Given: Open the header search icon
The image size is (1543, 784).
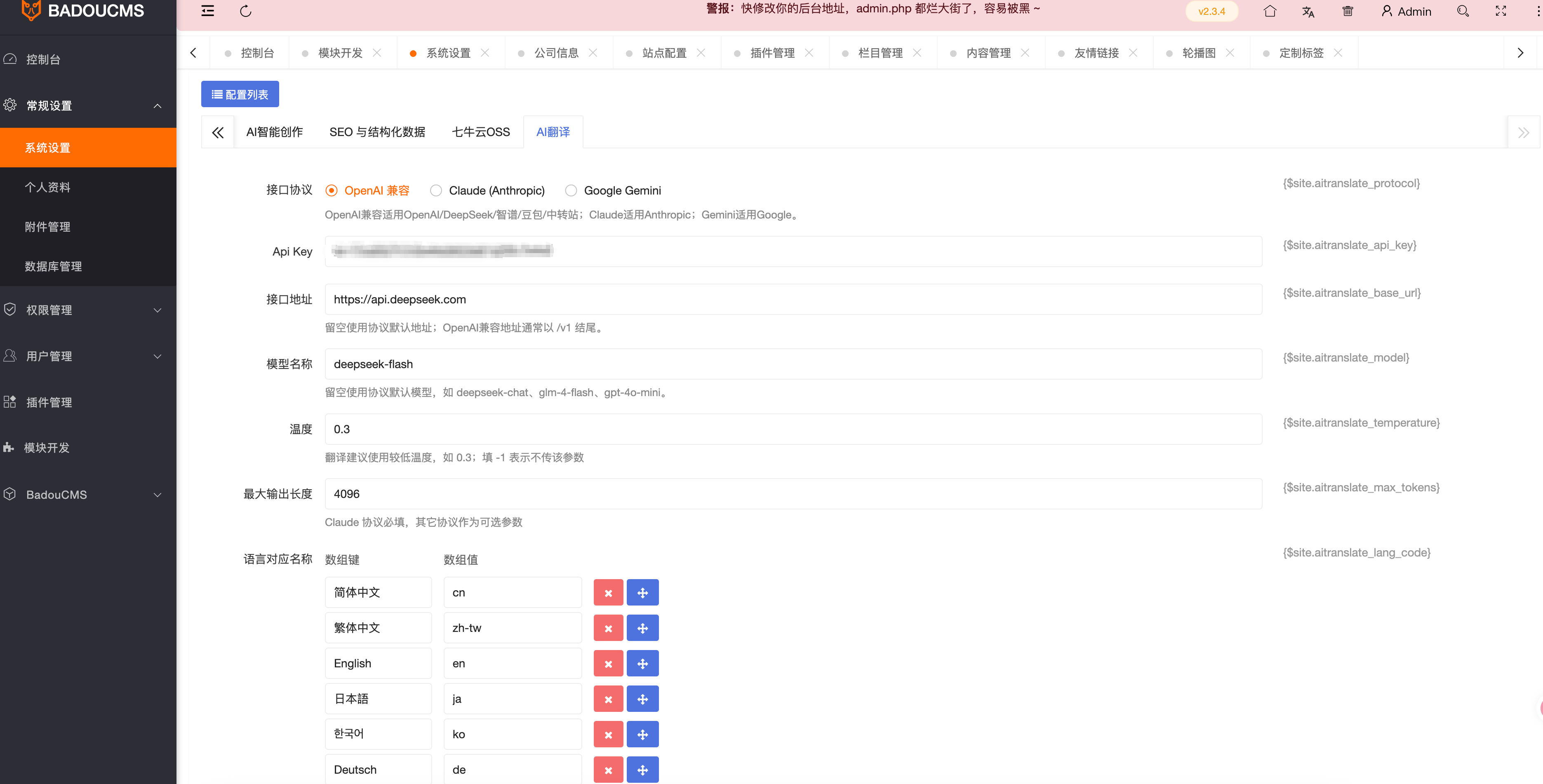Looking at the screenshot, I should pyautogui.click(x=1463, y=11).
